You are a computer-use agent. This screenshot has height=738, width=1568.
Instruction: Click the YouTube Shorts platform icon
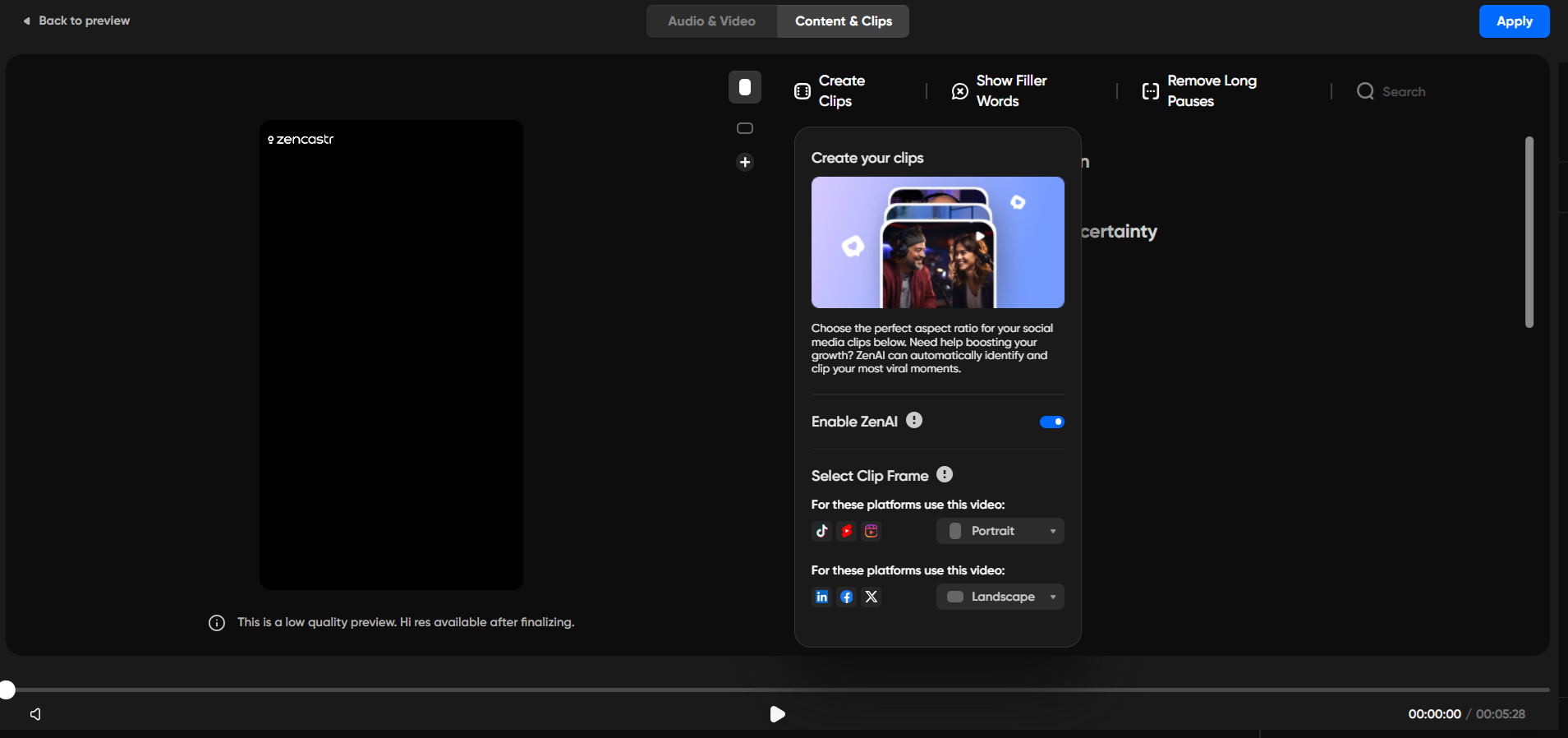point(847,531)
